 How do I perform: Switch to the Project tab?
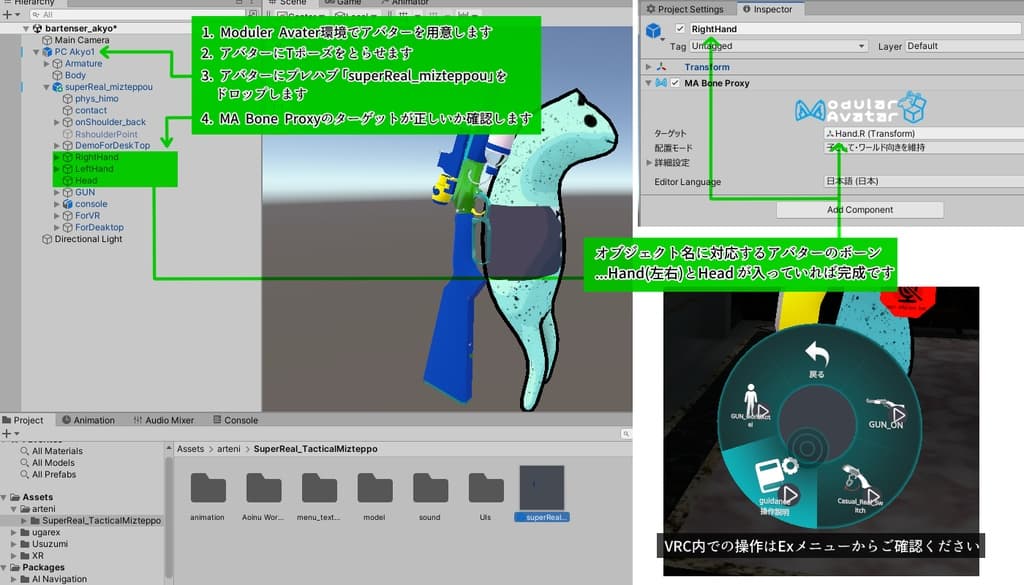click(x=23, y=420)
